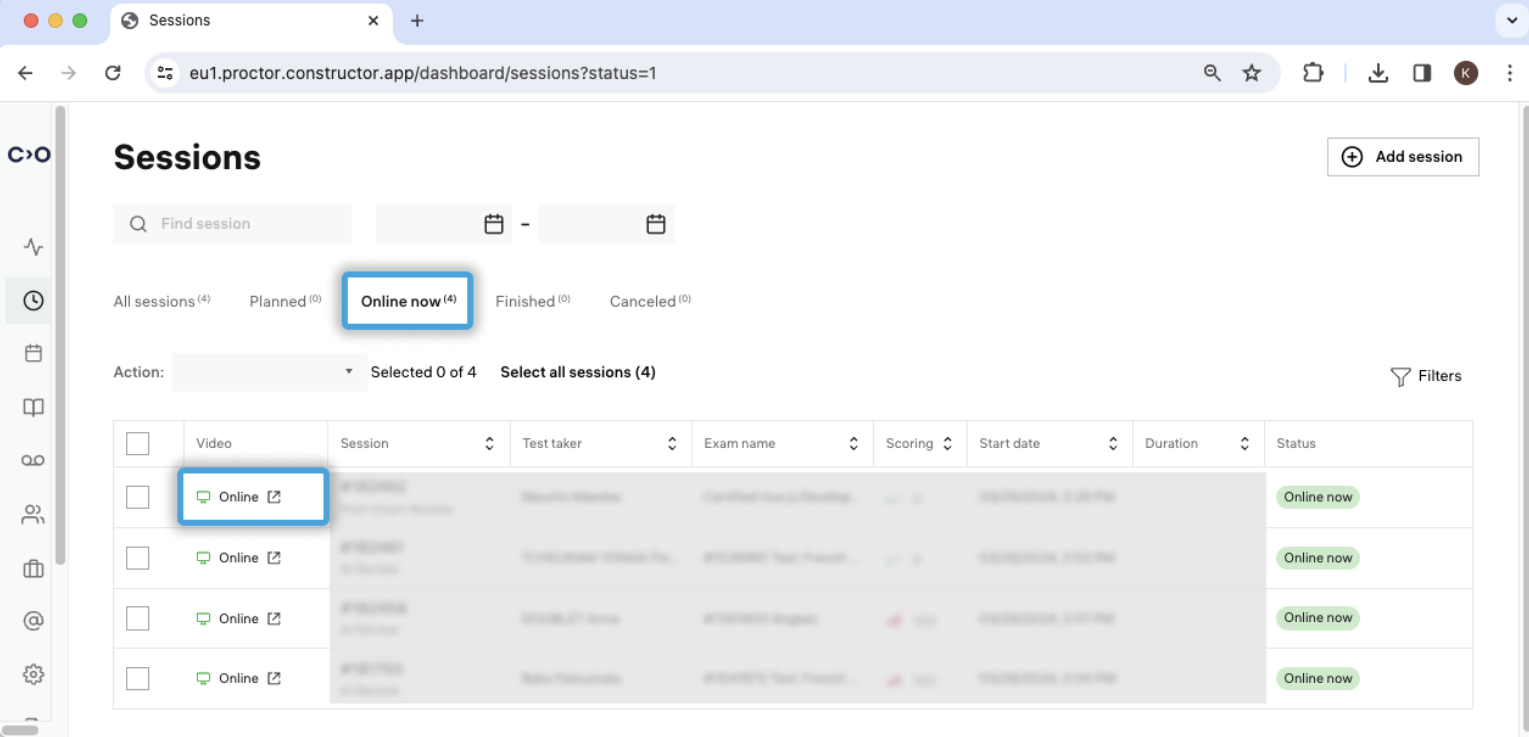The width and height of the screenshot is (1529, 737).
Task: Click Select all sessions (4) link
Action: point(577,372)
